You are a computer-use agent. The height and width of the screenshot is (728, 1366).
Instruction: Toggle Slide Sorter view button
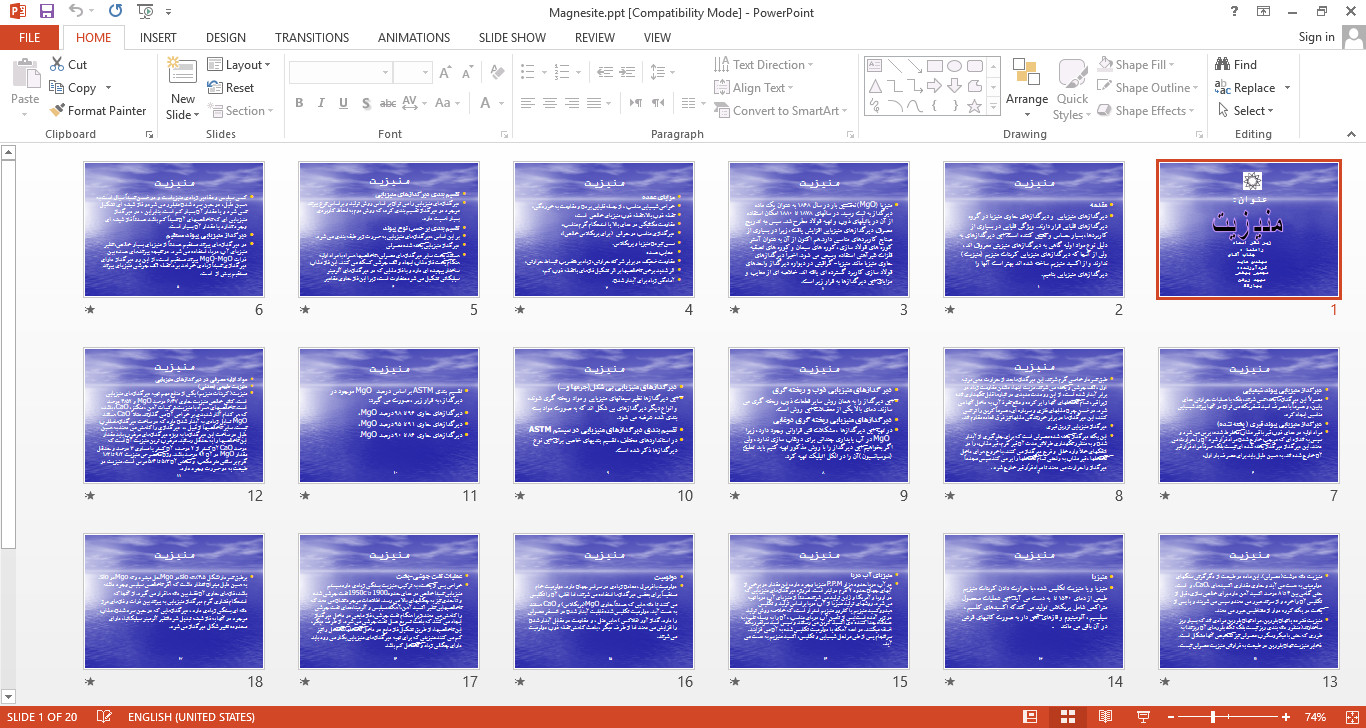1067,717
